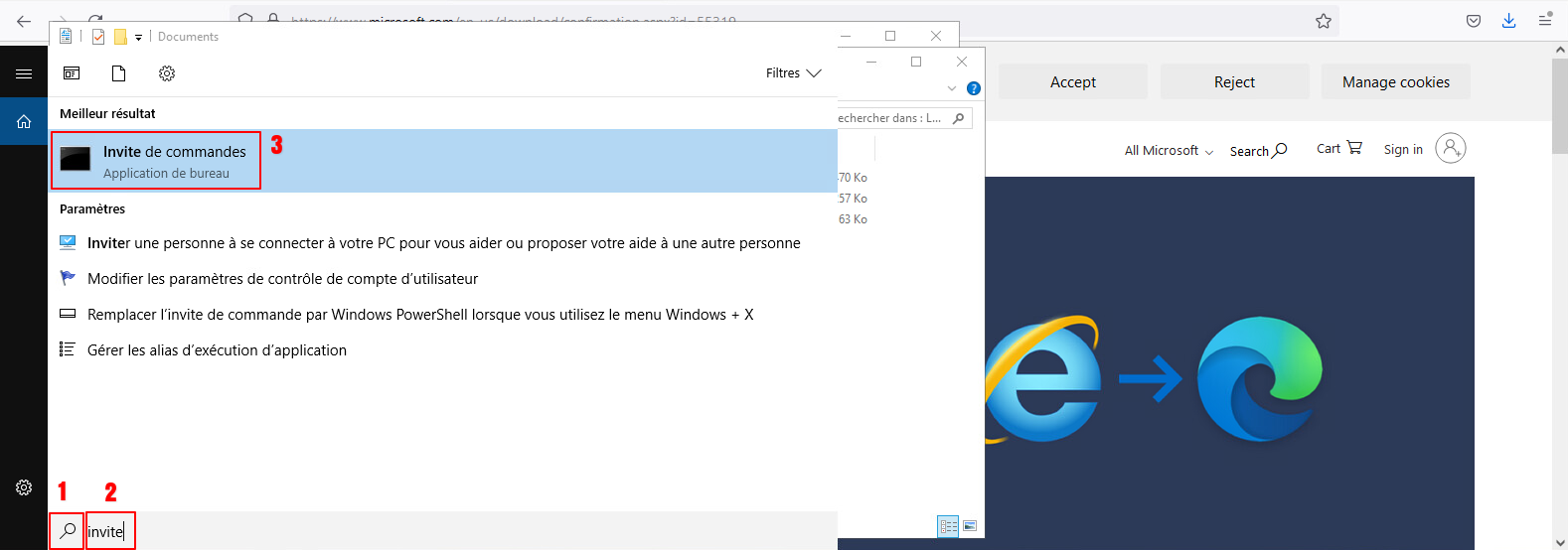Select the Documents filter icon
The image size is (1568, 550).
point(118,73)
